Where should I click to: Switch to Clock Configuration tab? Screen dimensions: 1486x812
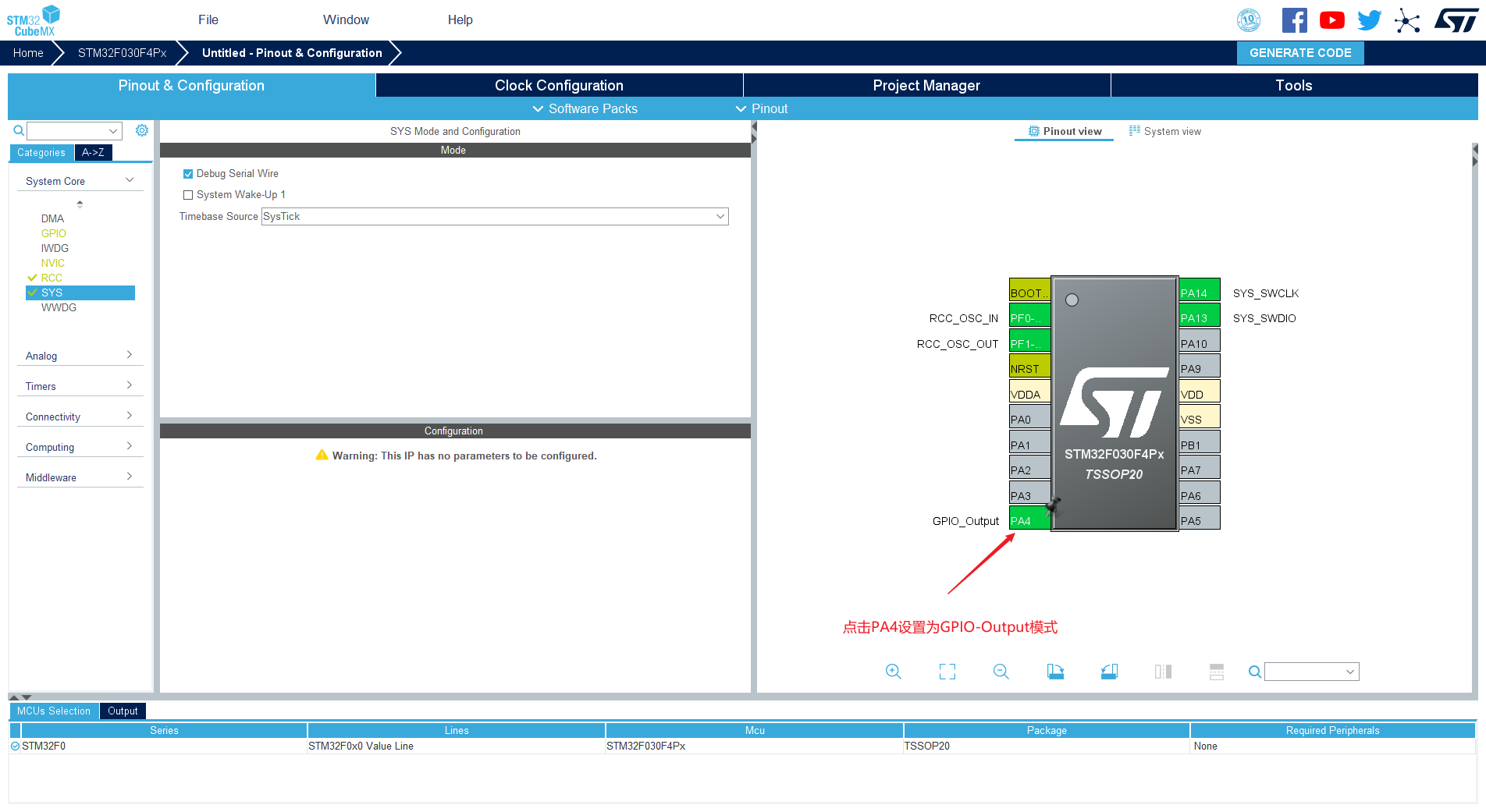click(559, 85)
